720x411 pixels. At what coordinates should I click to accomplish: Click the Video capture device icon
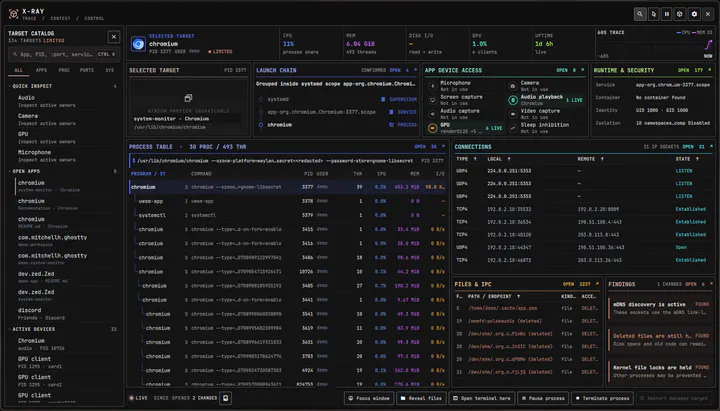point(513,114)
